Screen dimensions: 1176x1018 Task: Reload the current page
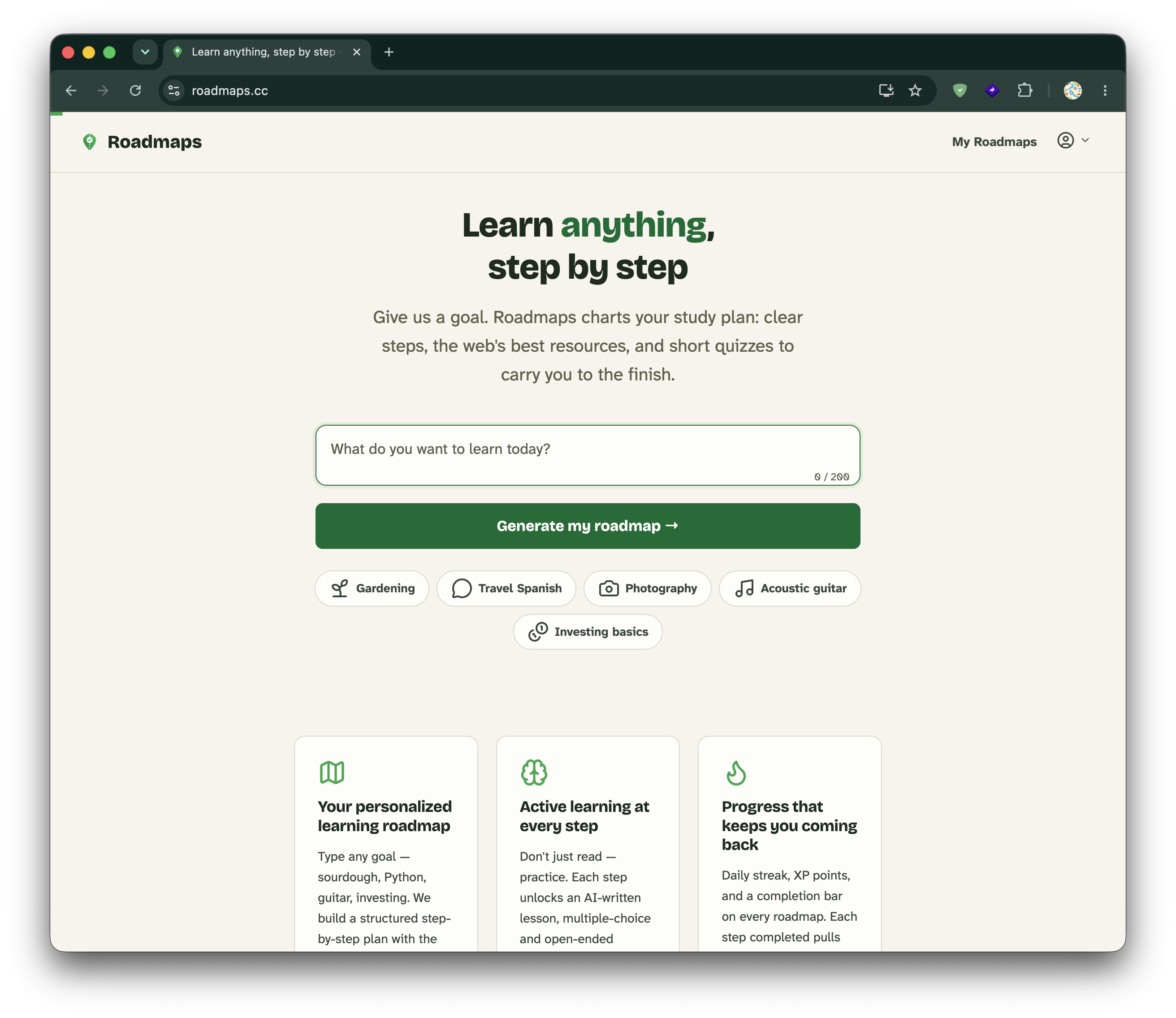tap(135, 91)
